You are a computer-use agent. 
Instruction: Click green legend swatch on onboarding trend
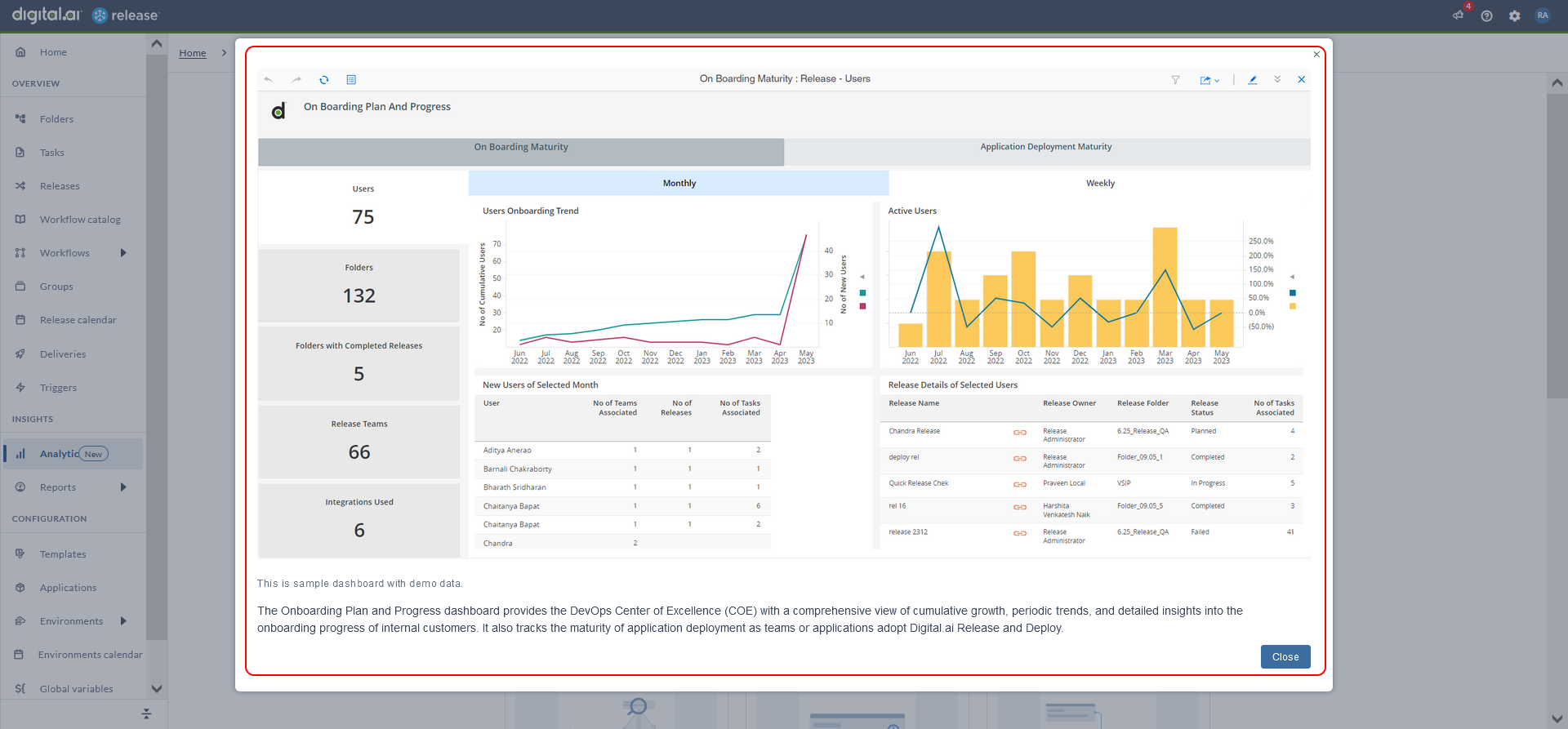click(x=862, y=293)
